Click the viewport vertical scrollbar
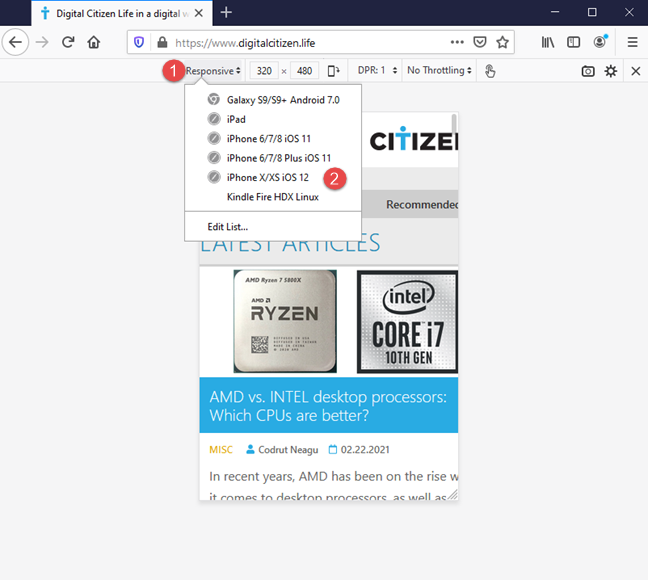Screen dimensions: 648x580 point(454,124)
